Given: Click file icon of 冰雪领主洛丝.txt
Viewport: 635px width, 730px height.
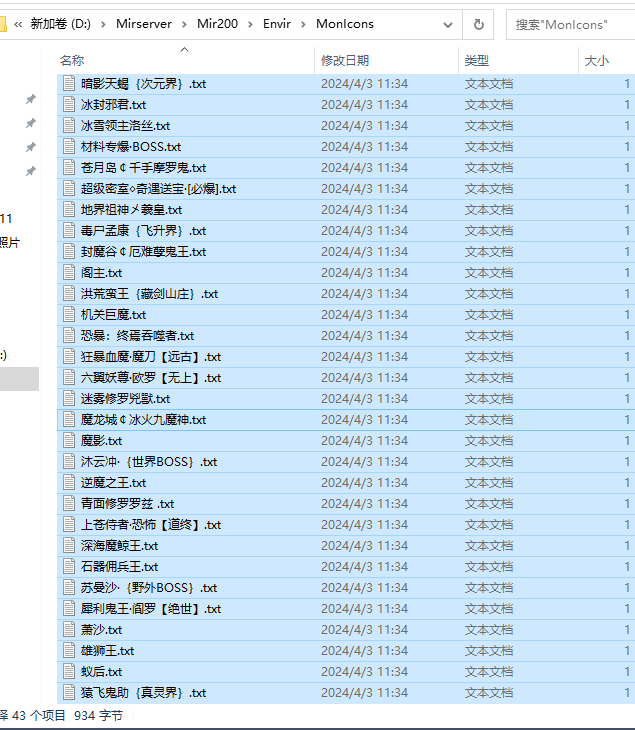Looking at the screenshot, I should (x=69, y=126).
